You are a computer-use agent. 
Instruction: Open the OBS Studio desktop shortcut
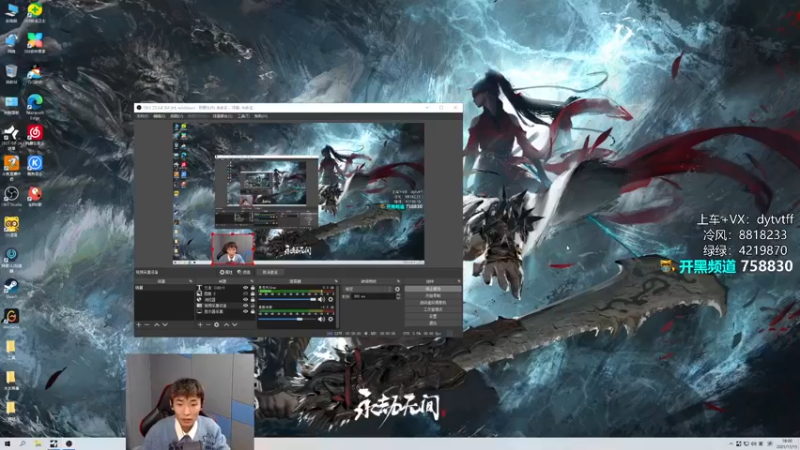click(x=11, y=196)
